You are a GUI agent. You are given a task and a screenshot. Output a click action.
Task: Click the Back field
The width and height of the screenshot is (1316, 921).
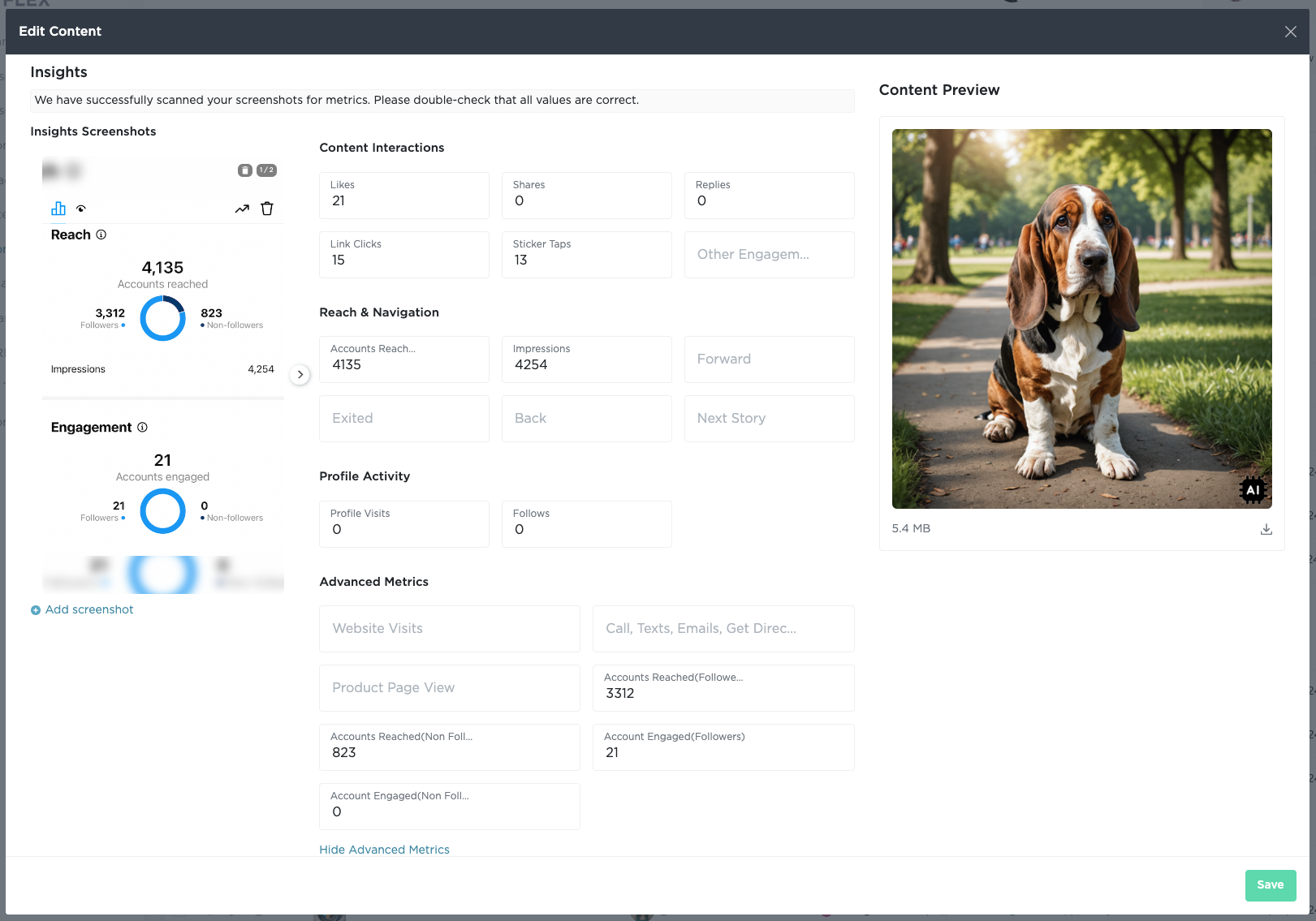587,419
